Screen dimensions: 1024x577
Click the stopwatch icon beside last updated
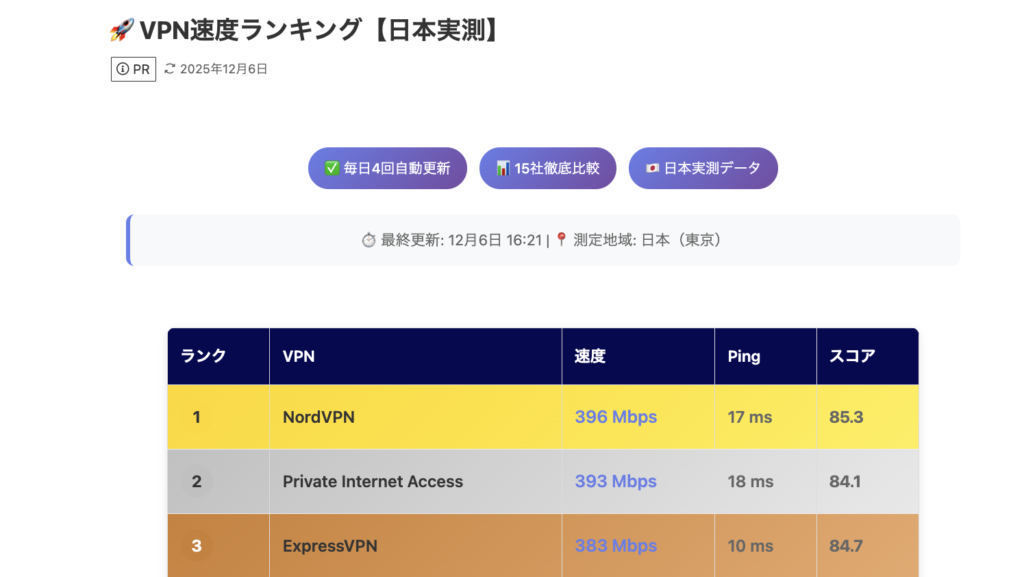coord(368,240)
